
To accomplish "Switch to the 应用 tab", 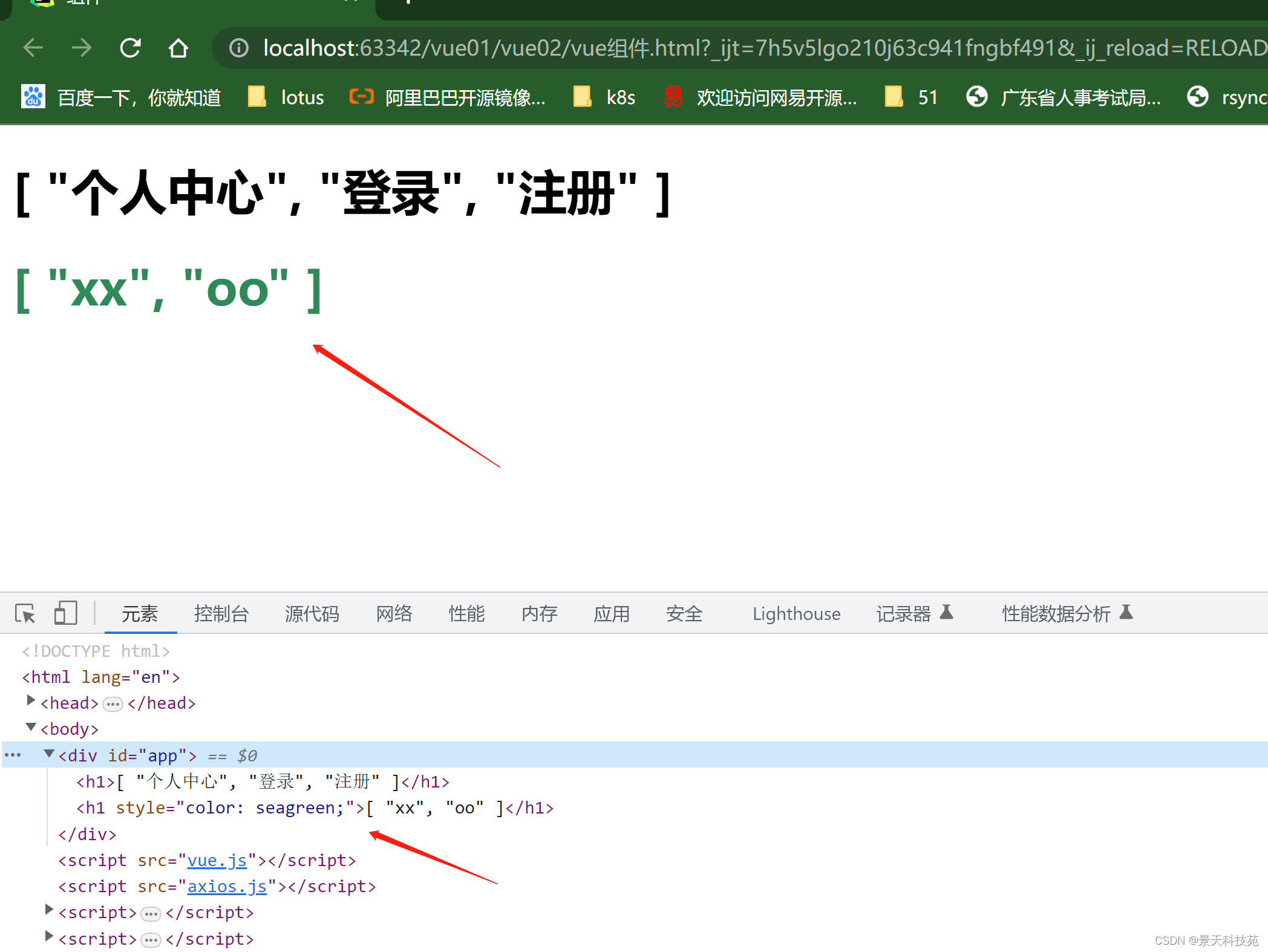I will pos(612,613).
